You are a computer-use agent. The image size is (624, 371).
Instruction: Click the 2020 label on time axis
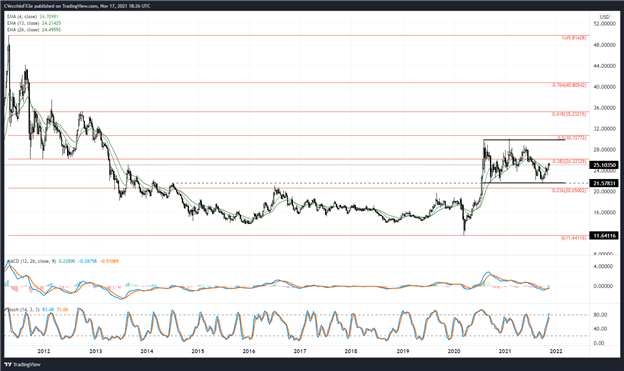tap(454, 351)
